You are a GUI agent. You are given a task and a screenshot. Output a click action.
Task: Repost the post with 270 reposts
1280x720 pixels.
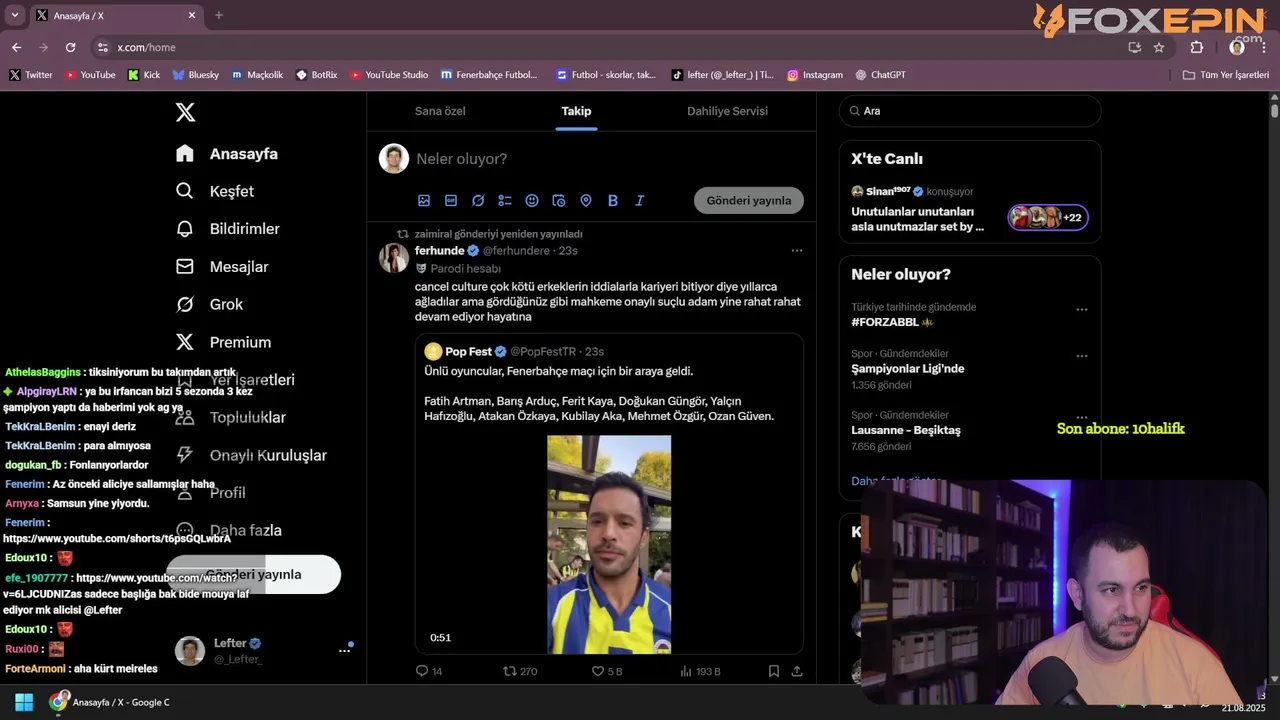point(520,671)
